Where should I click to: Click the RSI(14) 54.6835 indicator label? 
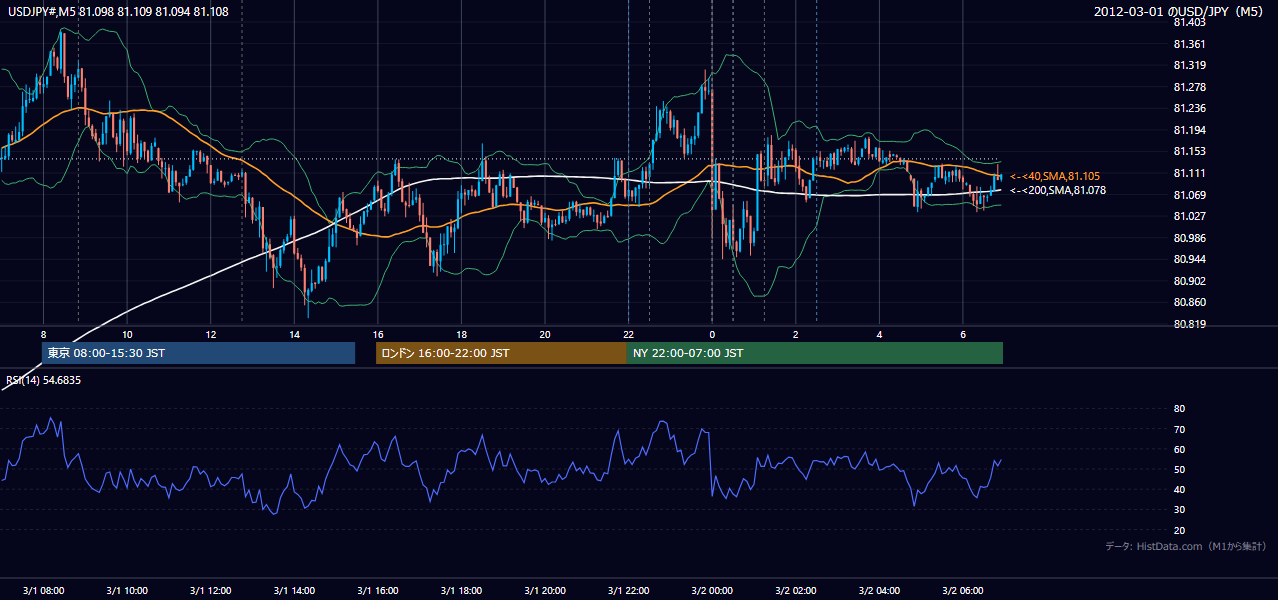tap(44, 380)
